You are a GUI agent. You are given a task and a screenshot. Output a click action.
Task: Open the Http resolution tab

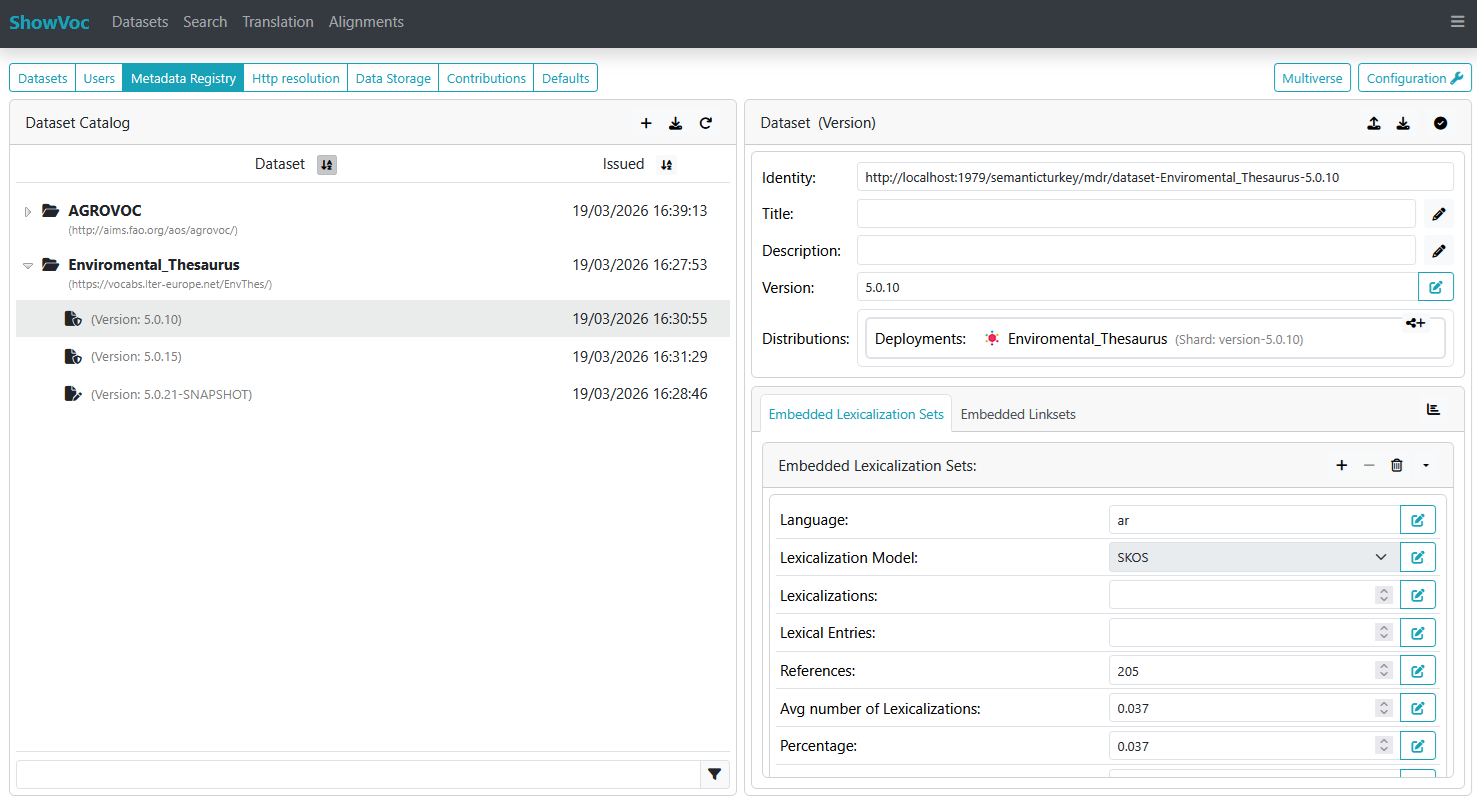coord(296,78)
